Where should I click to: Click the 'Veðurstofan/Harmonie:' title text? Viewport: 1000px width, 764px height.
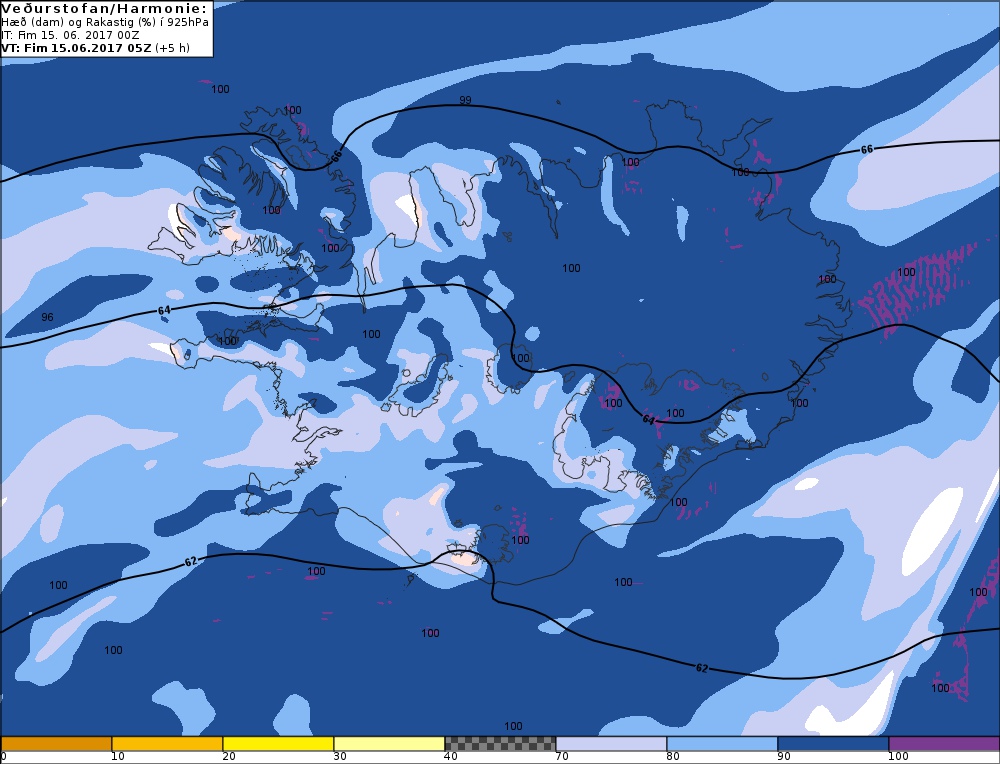105,9
